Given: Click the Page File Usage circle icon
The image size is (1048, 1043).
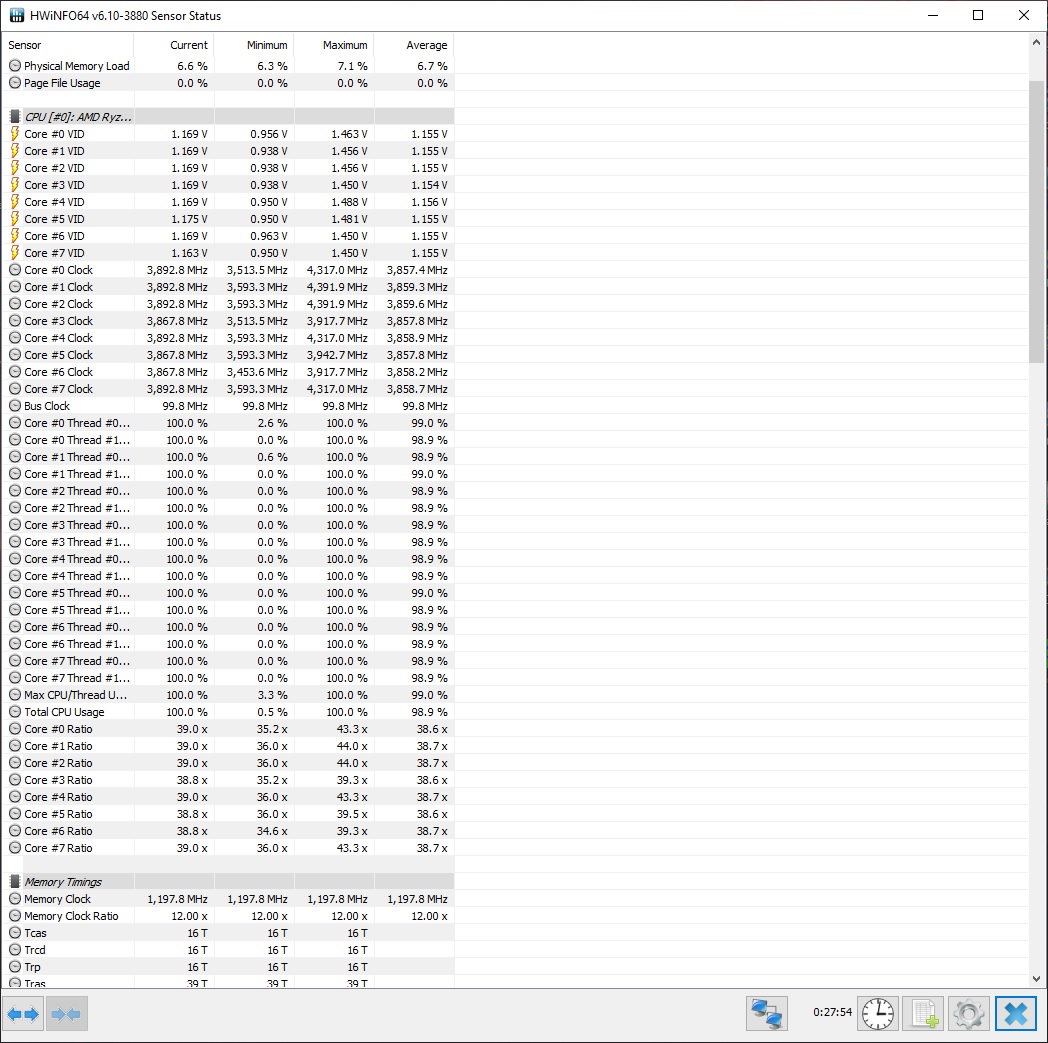Looking at the screenshot, I should pos(15,83).
